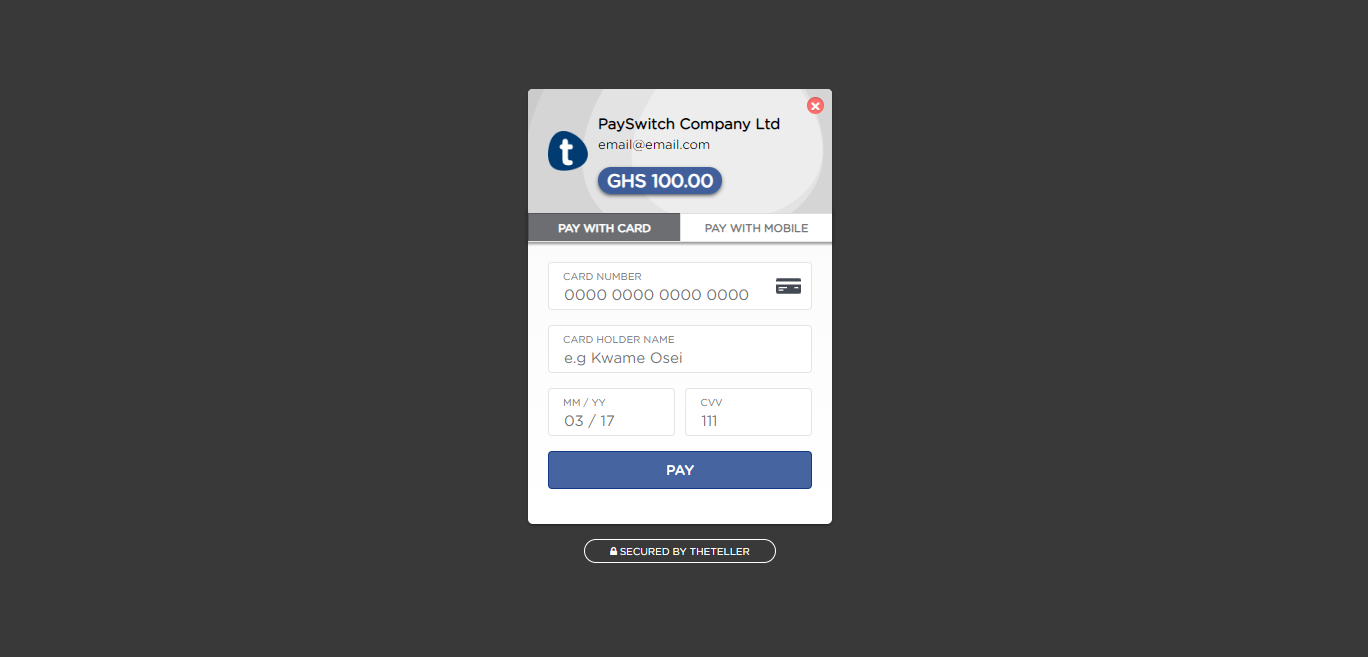
Task: Click the CARD NUMBER field label
Action: [602, 276]
